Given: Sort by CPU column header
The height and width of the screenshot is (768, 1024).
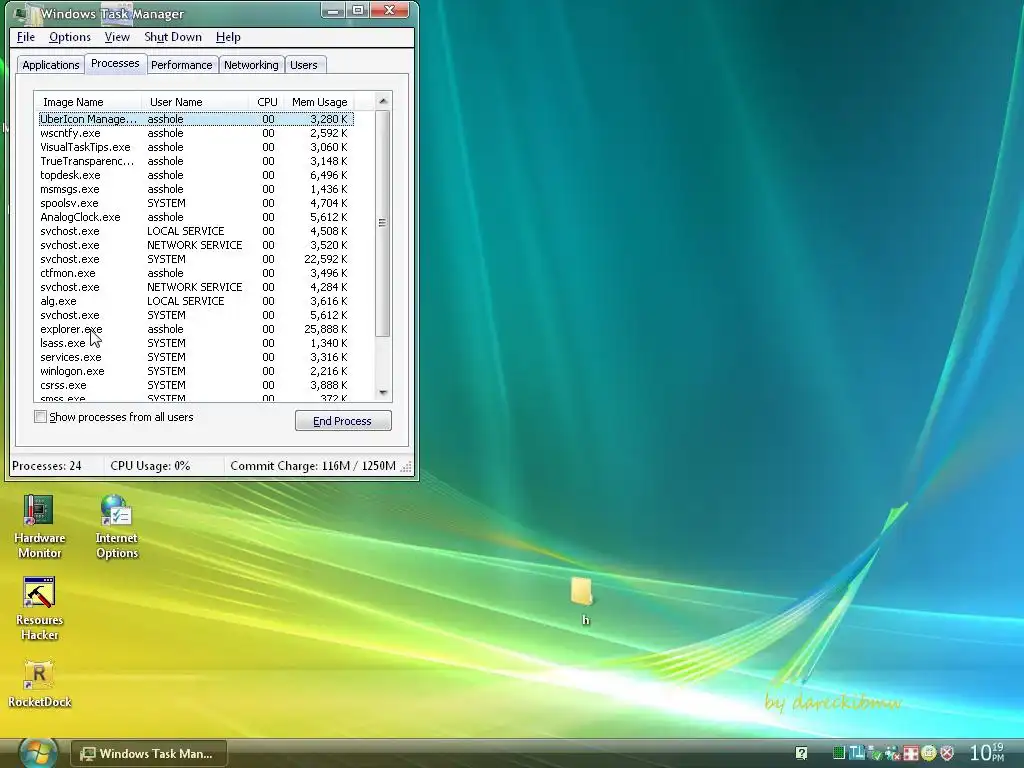Looking at the screenshot, I should (267, 102).
